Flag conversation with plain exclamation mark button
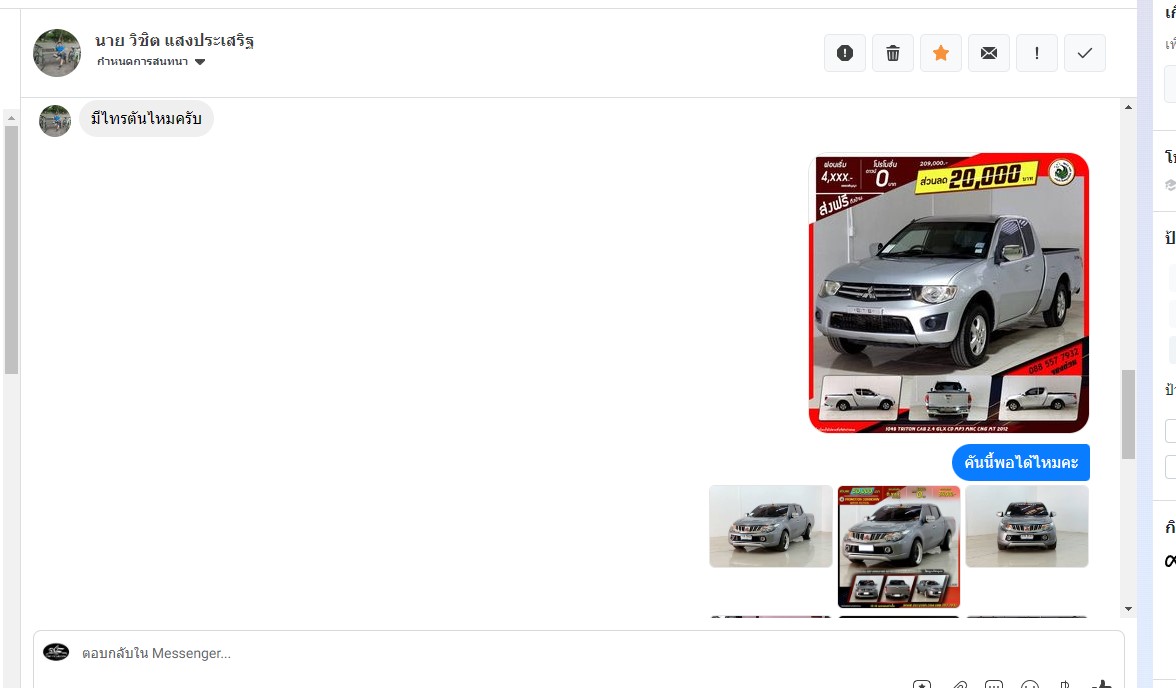The image size is (1176, 688). [x=1036, y=53]
